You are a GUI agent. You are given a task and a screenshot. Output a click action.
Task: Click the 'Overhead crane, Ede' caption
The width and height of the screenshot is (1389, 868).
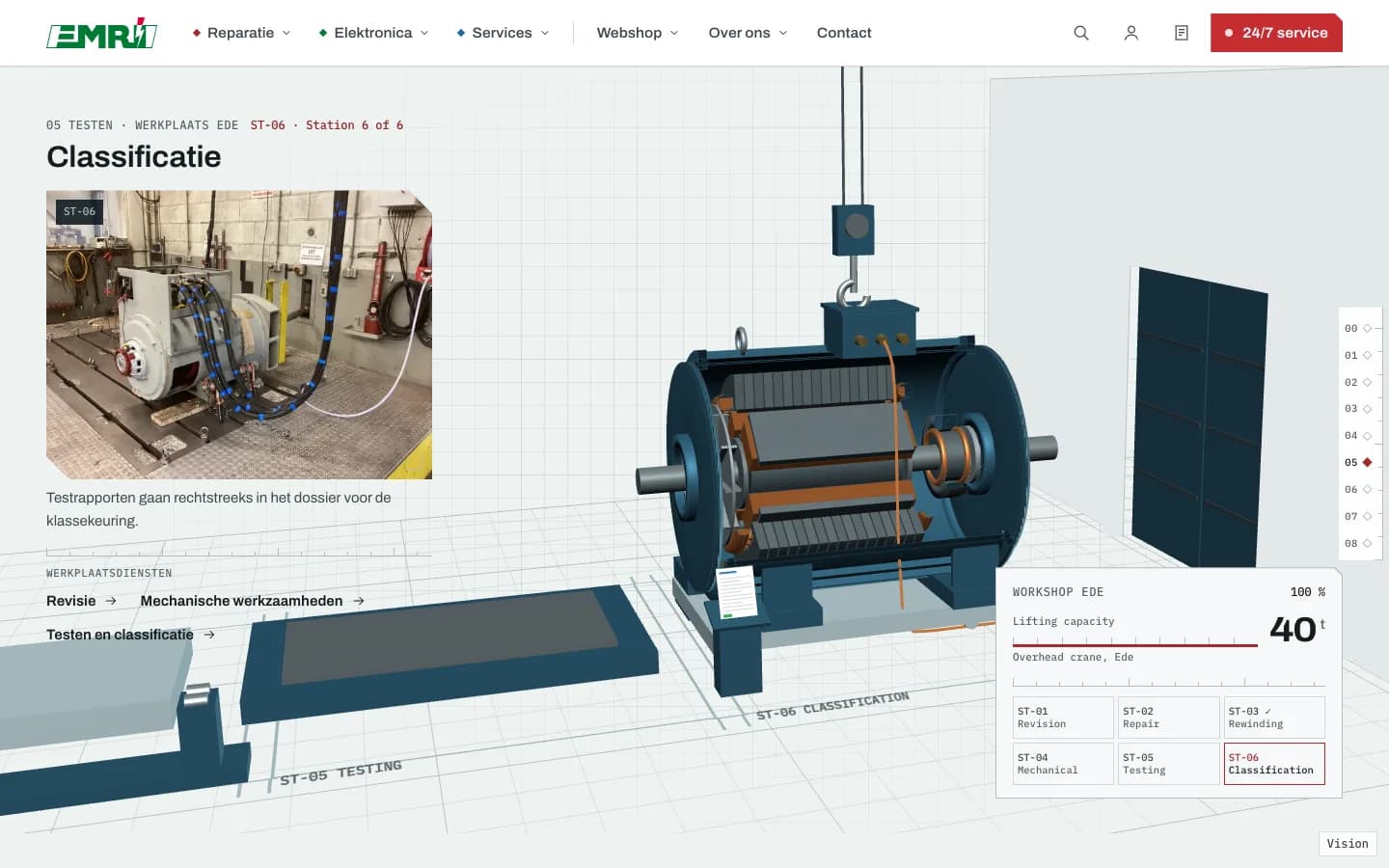tap(1073, 658)
